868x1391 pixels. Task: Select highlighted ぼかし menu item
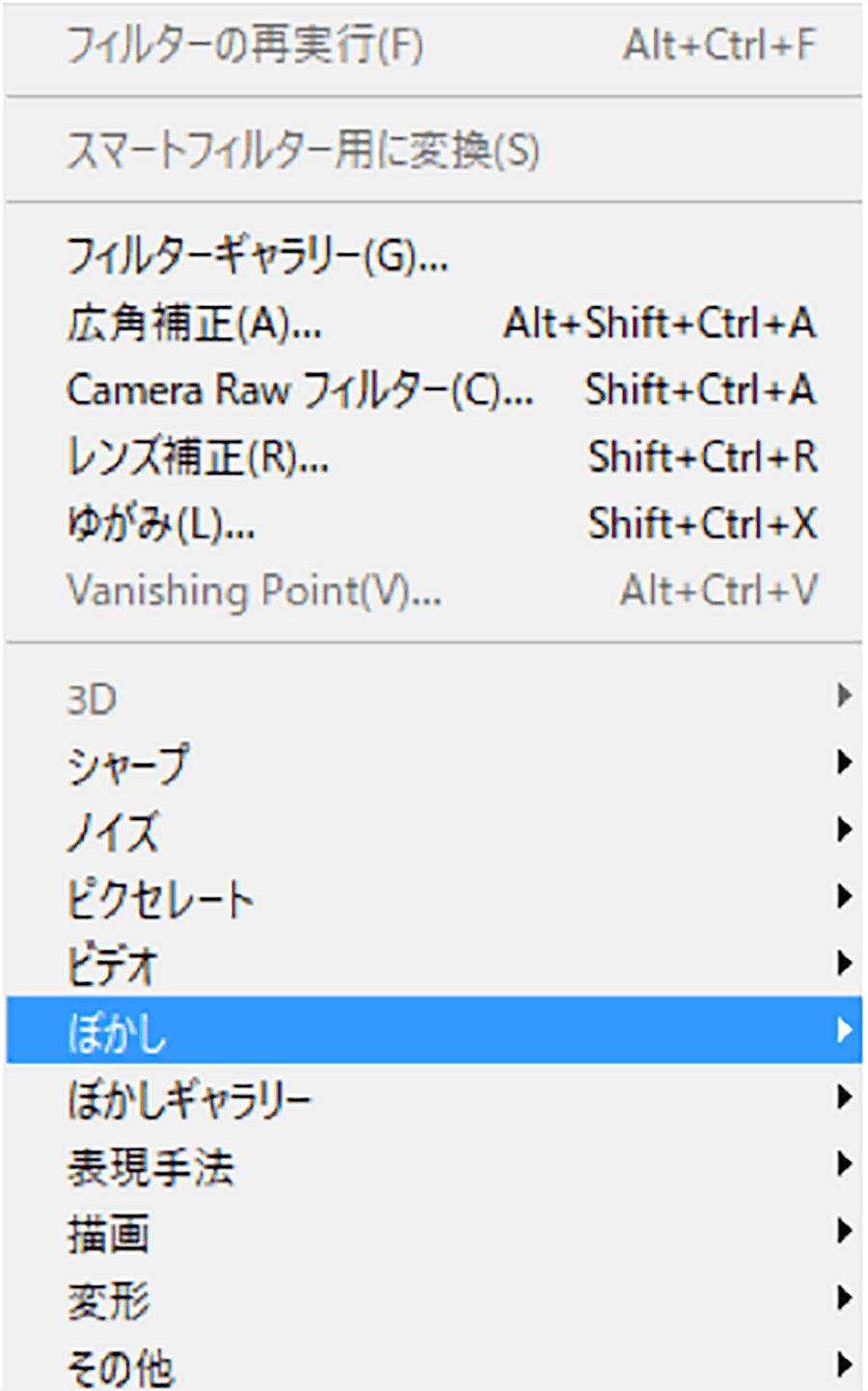click(118, 1031)
